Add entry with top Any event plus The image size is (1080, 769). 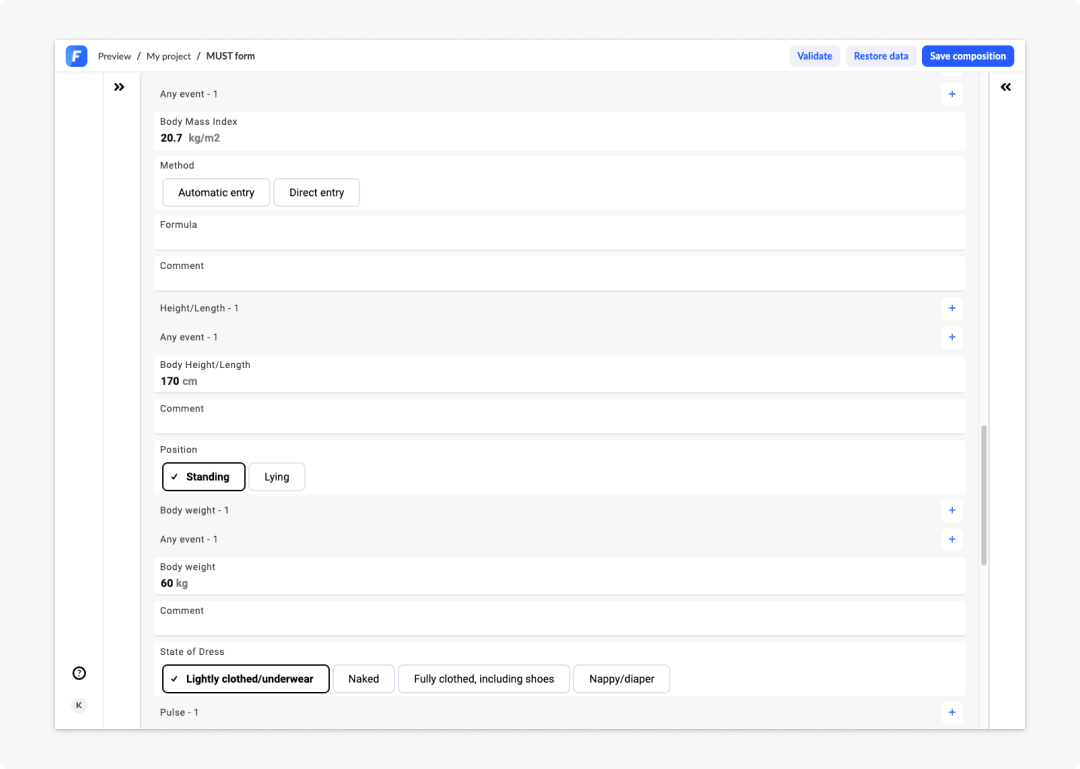[x=952, y=94]
